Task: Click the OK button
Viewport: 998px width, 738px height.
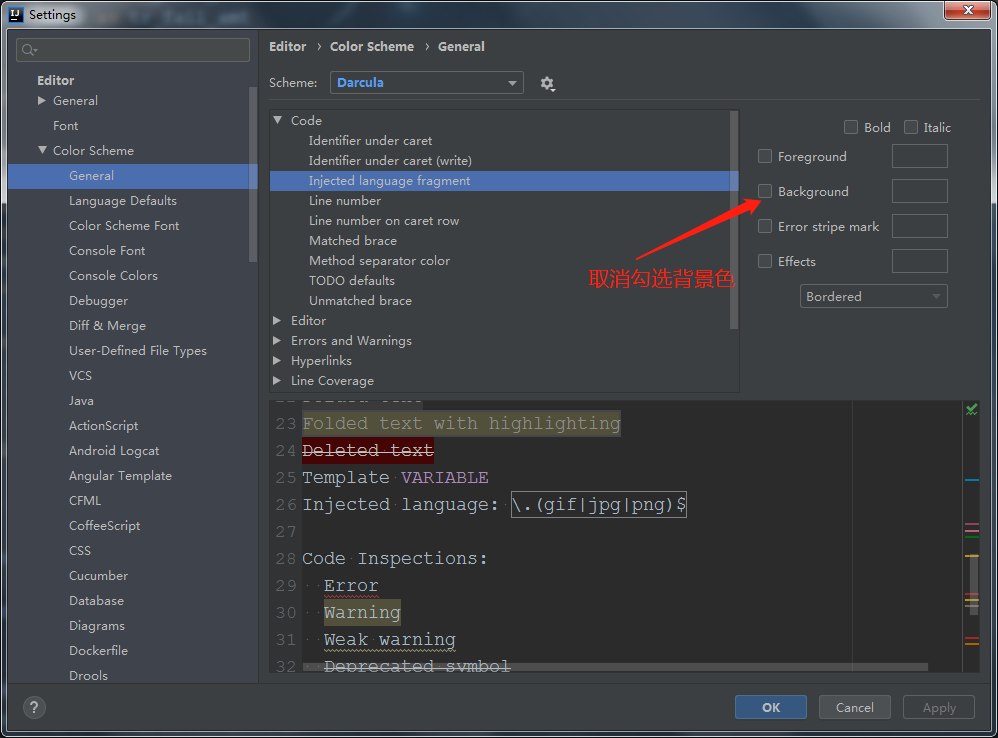Action: click(x=770, y=707)
